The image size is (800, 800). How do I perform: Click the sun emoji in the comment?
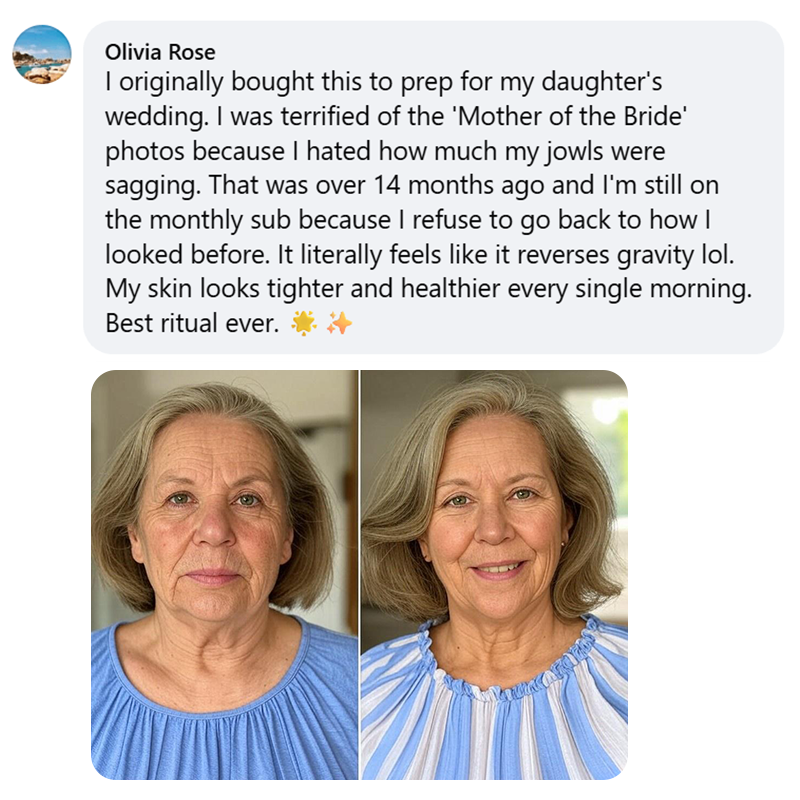pyautogui.click(x=303, y=324)
